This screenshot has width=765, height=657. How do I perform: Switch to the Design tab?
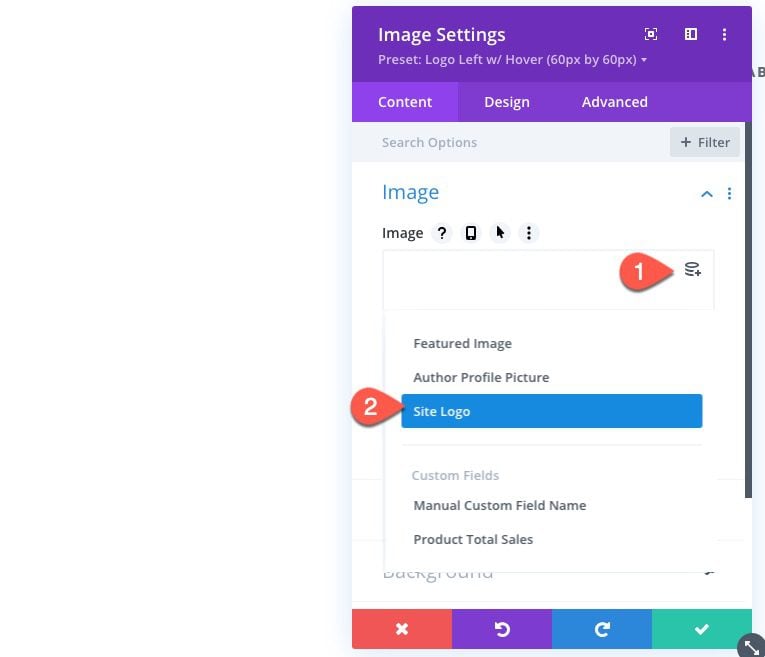[506, 102]
